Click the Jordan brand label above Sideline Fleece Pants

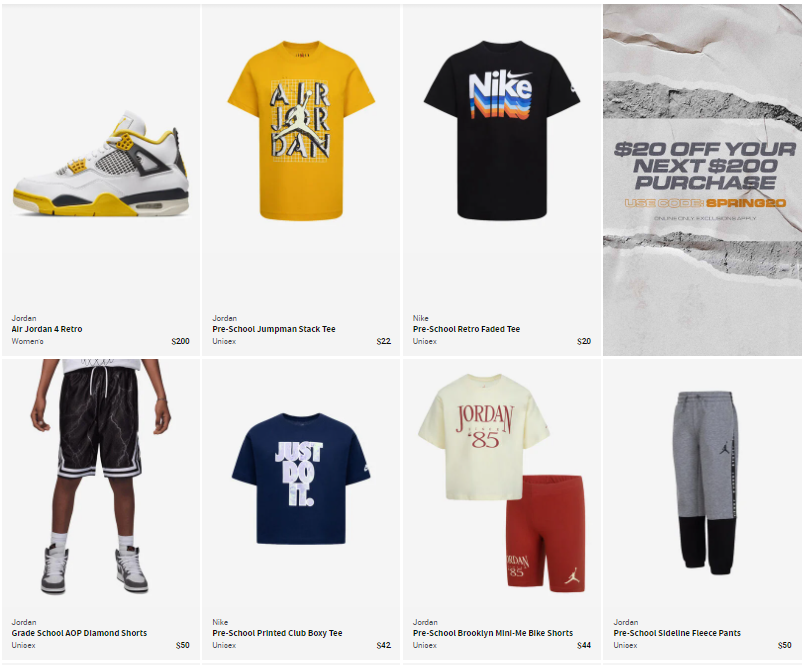625,622
